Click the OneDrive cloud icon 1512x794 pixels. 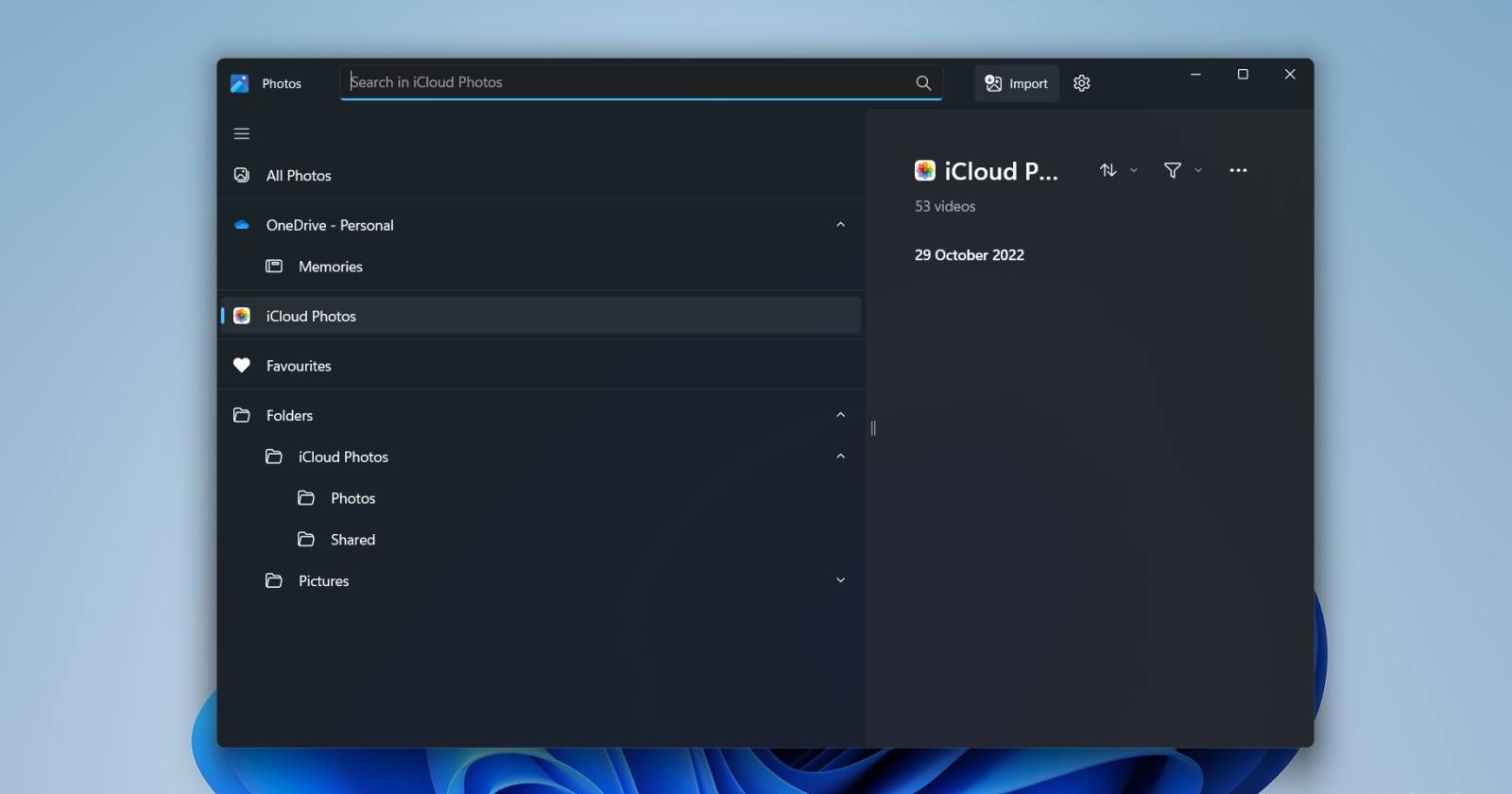(x=242, y=225)
